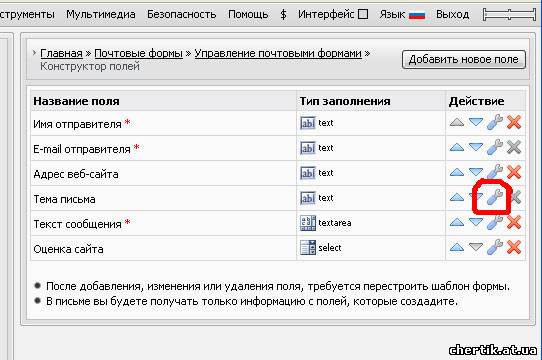Move Имя отправителя field down

(x=476, y=122)
